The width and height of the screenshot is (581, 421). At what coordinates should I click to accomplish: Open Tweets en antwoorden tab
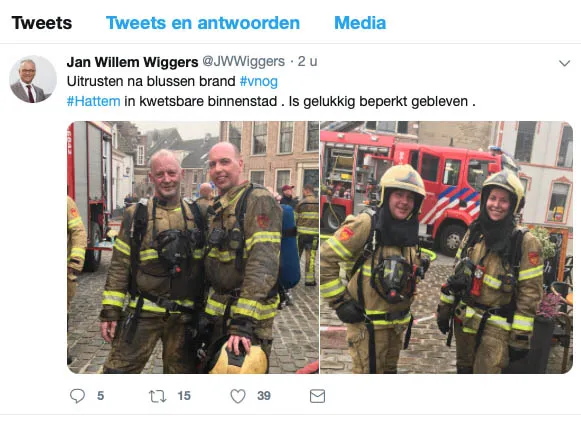203,23
